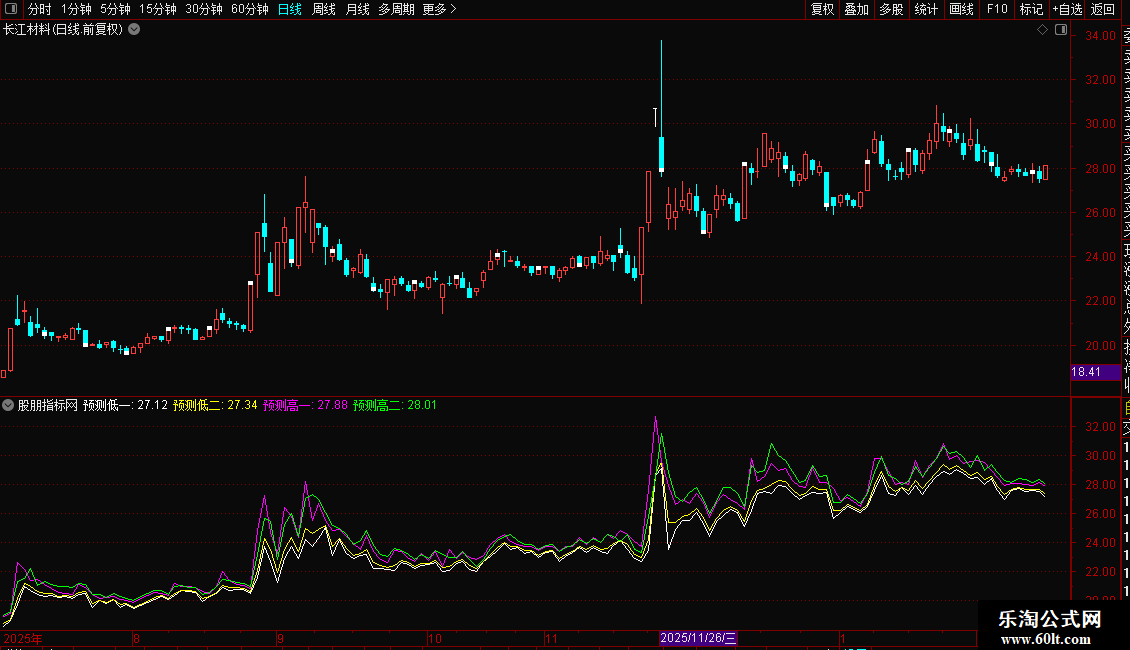Add stock with +自选 button
Image resolution: width=1130 pixels, height=650 pixels.
pyautogui.click(x=1067, y=9)
